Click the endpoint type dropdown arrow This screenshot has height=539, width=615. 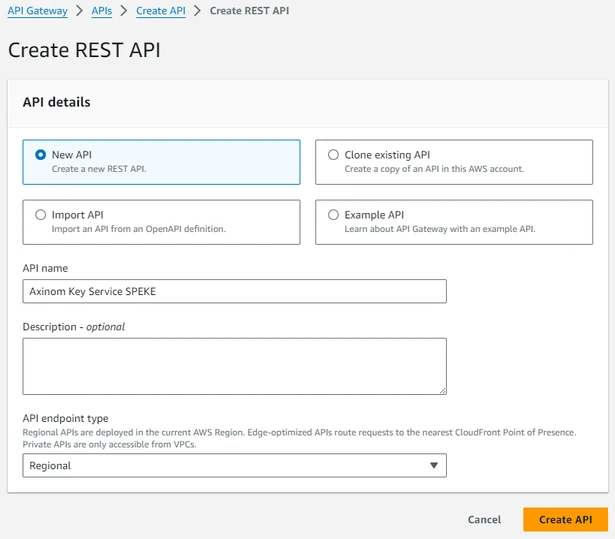coord(433,465)
